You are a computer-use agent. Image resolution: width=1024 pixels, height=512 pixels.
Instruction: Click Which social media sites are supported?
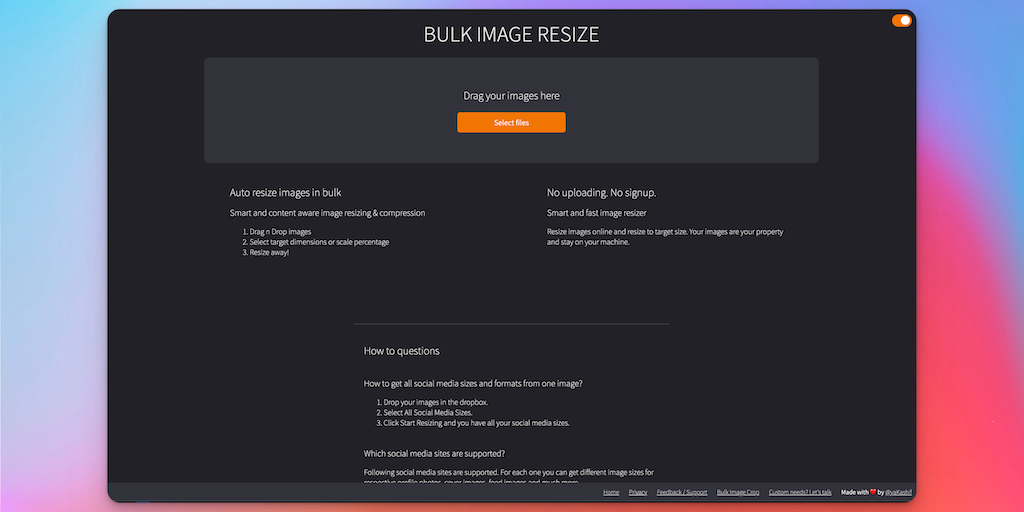point(434,453)
